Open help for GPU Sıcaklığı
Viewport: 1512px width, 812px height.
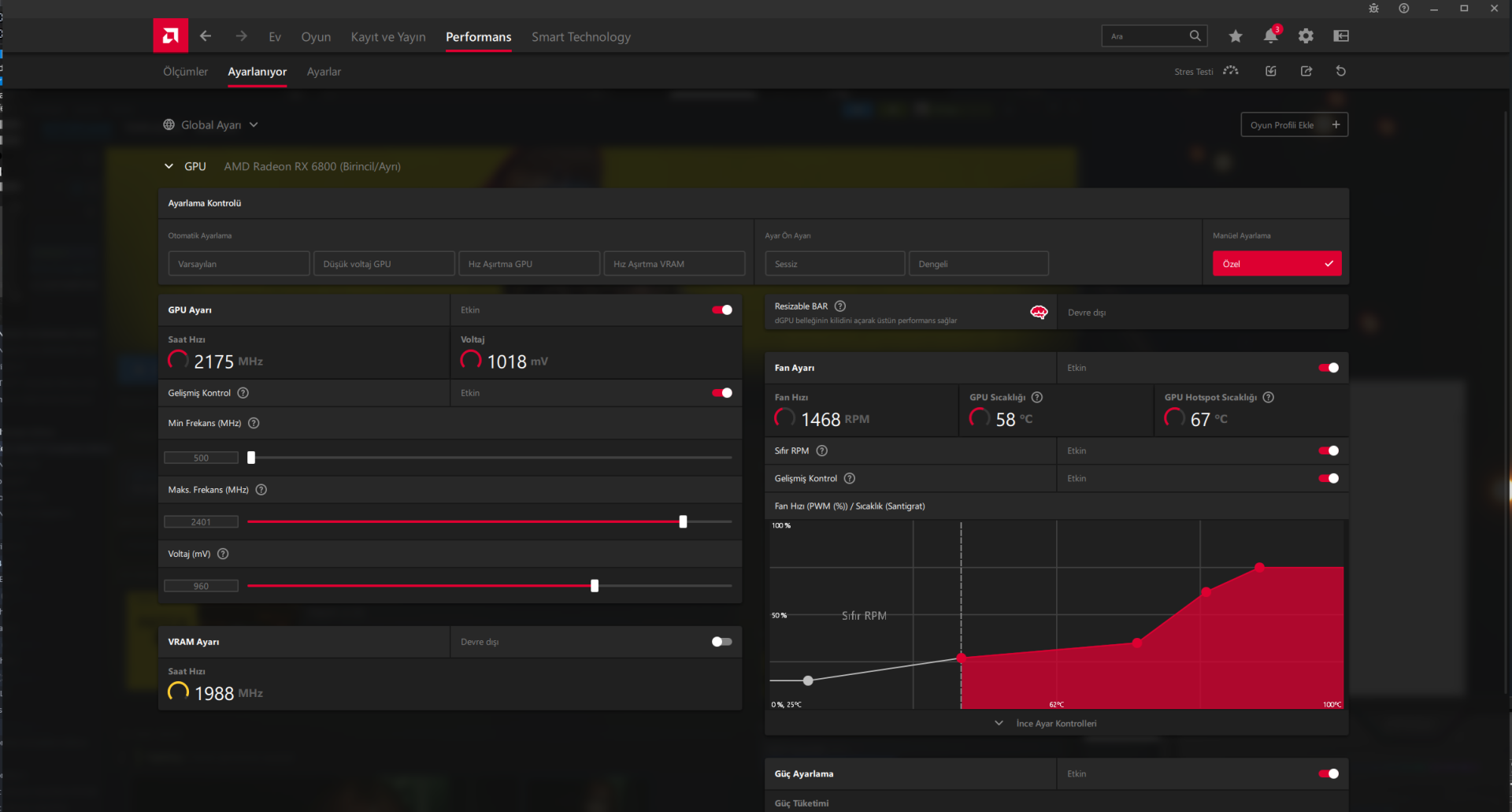(1037, 397)
